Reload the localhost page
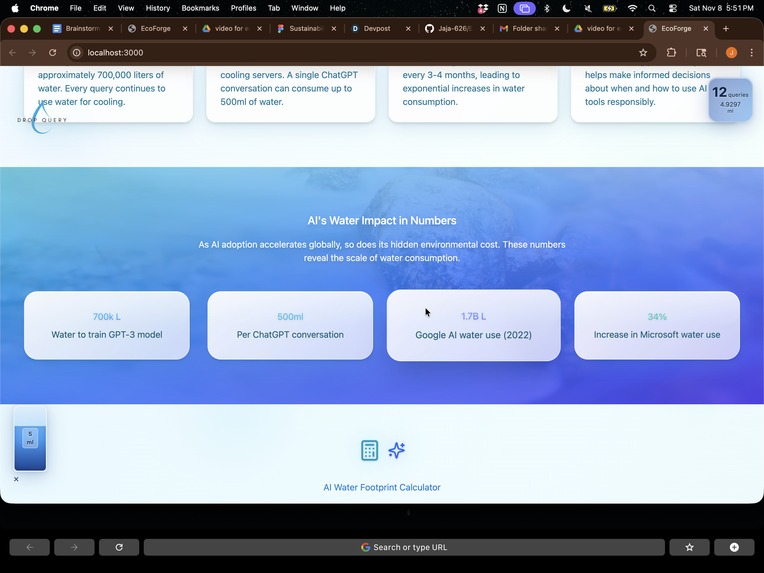Screen dimensions: 764x573 (53, 53)
